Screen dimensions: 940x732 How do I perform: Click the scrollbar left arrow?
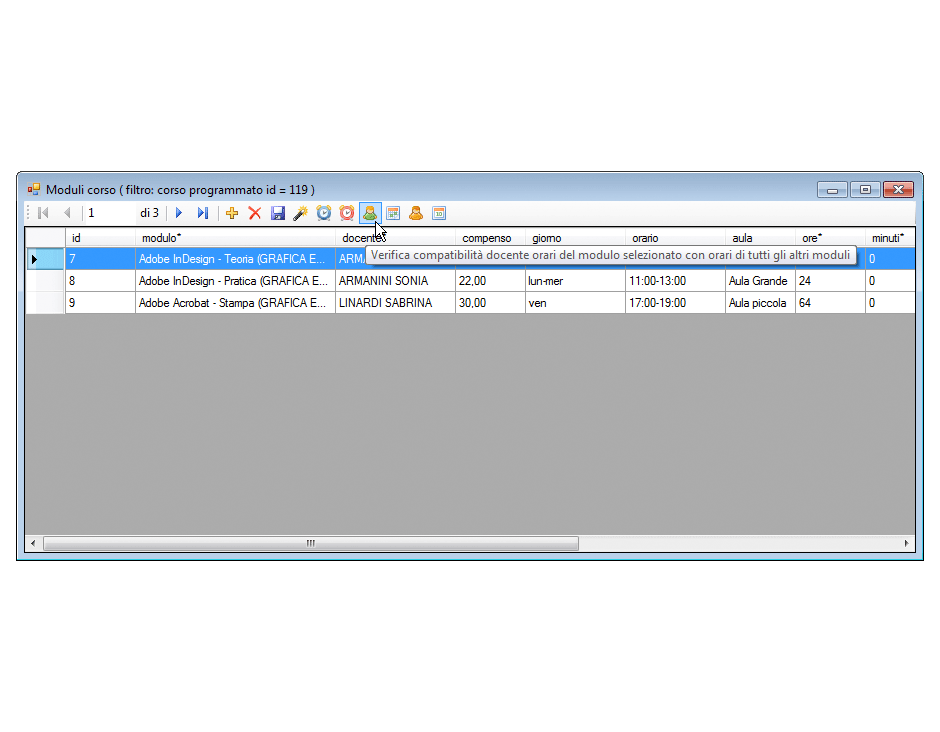pos(33,543)
